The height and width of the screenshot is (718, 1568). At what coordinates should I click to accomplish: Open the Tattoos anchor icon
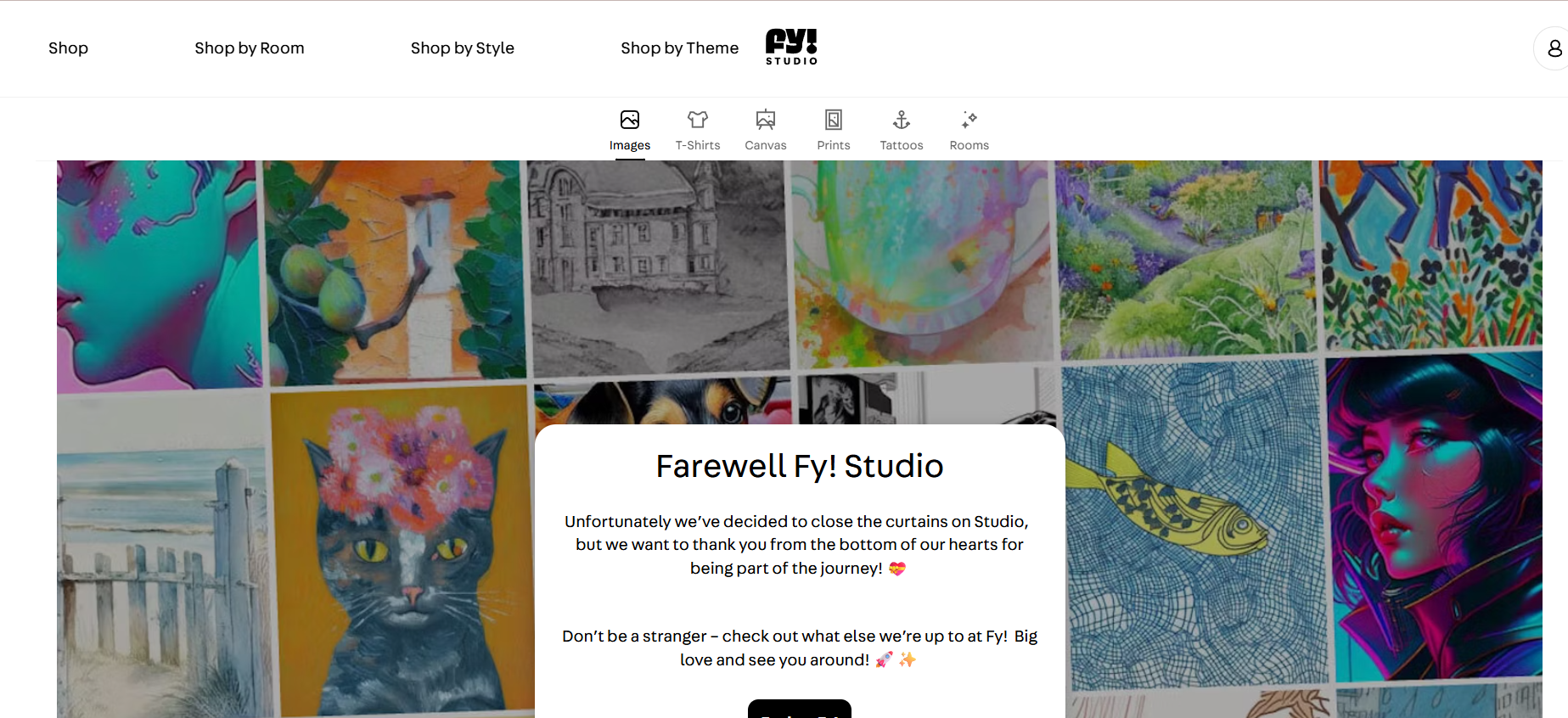[x=902, y=120]
